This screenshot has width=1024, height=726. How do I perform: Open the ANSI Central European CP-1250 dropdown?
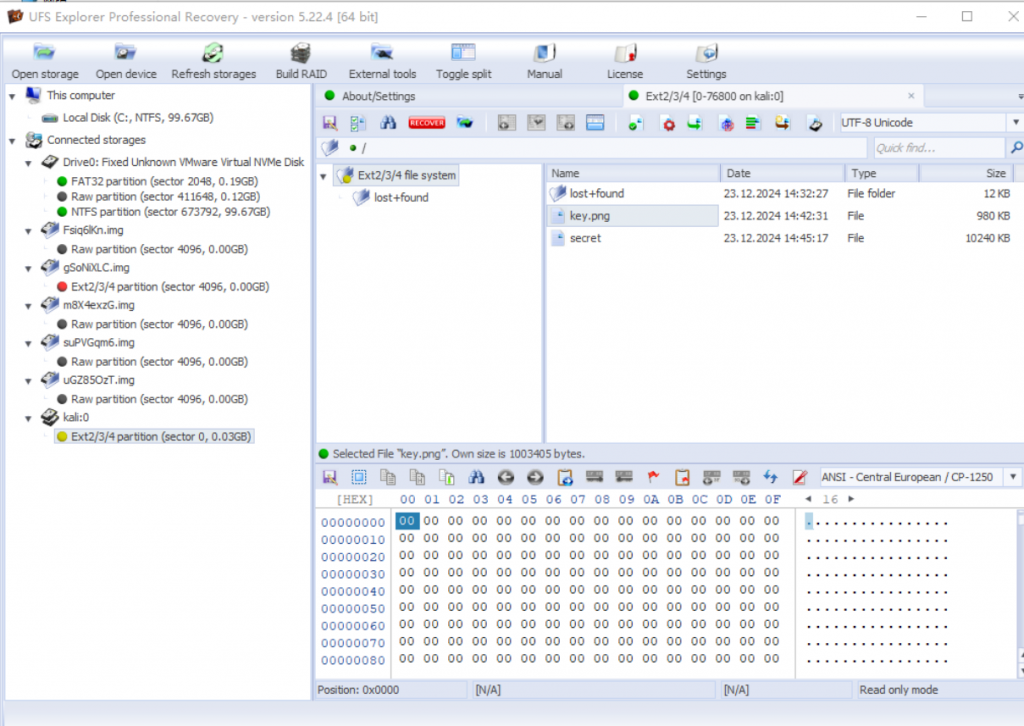[1013, 477]
